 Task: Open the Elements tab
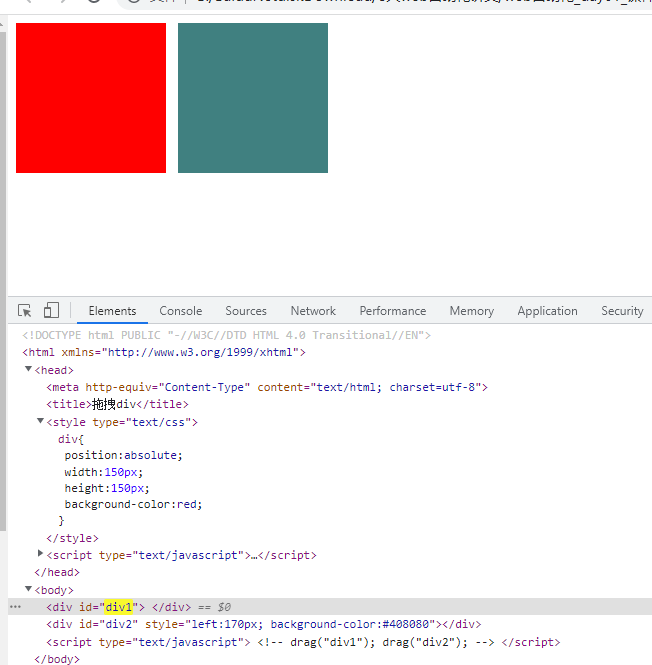click(112, 311)
